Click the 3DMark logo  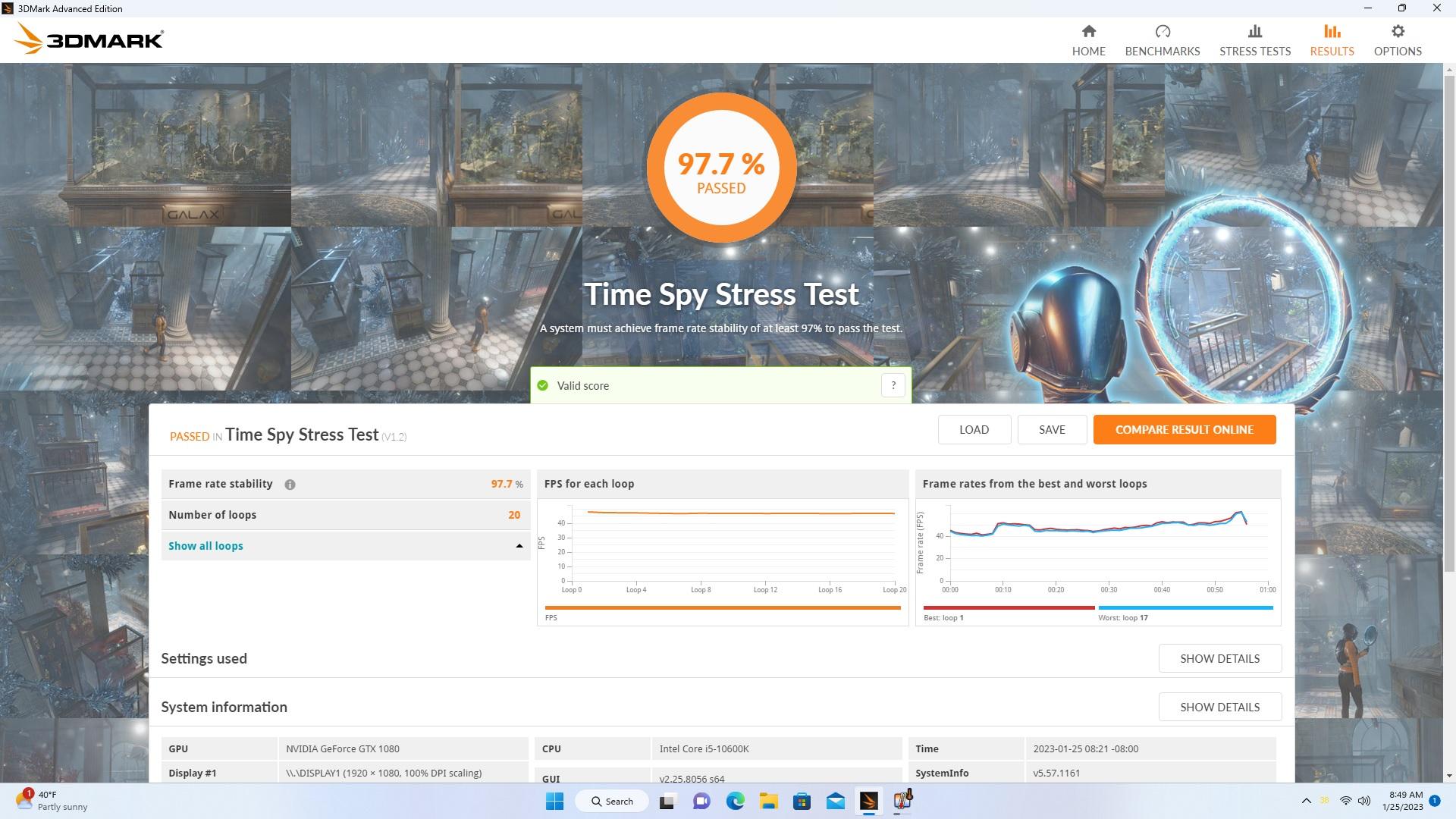pyautogui.click(x=89, y=39)
